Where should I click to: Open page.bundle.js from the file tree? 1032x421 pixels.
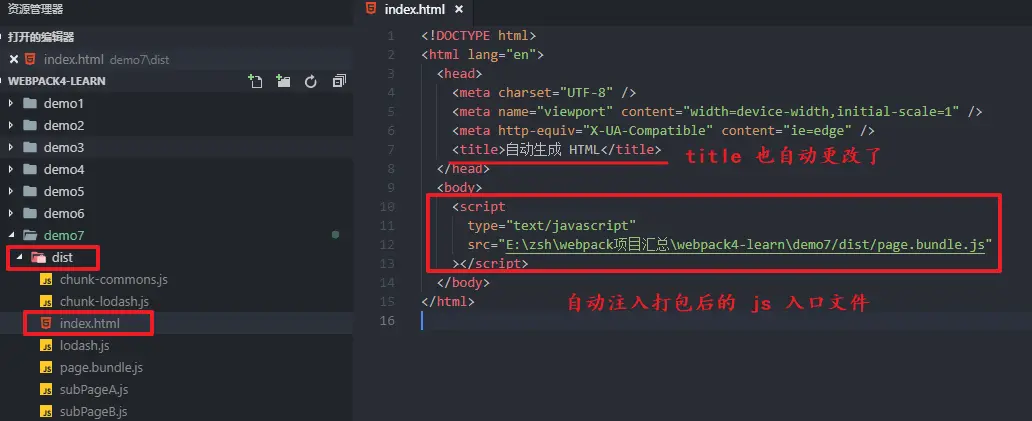(101, 367)
